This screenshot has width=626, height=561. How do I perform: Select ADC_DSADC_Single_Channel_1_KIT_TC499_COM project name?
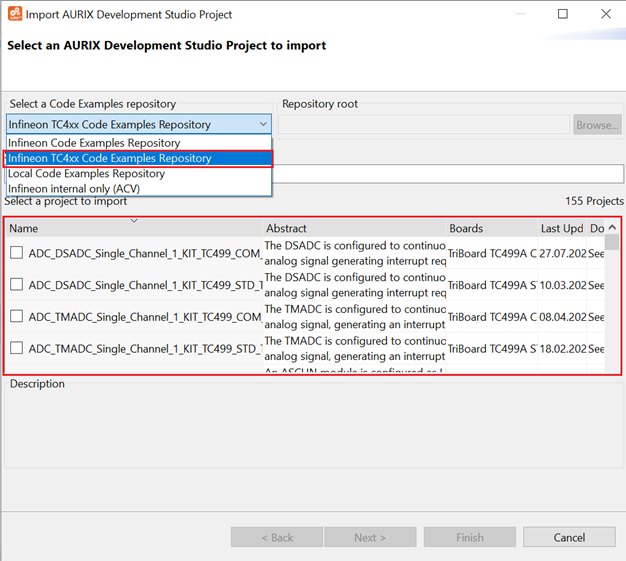145,254
